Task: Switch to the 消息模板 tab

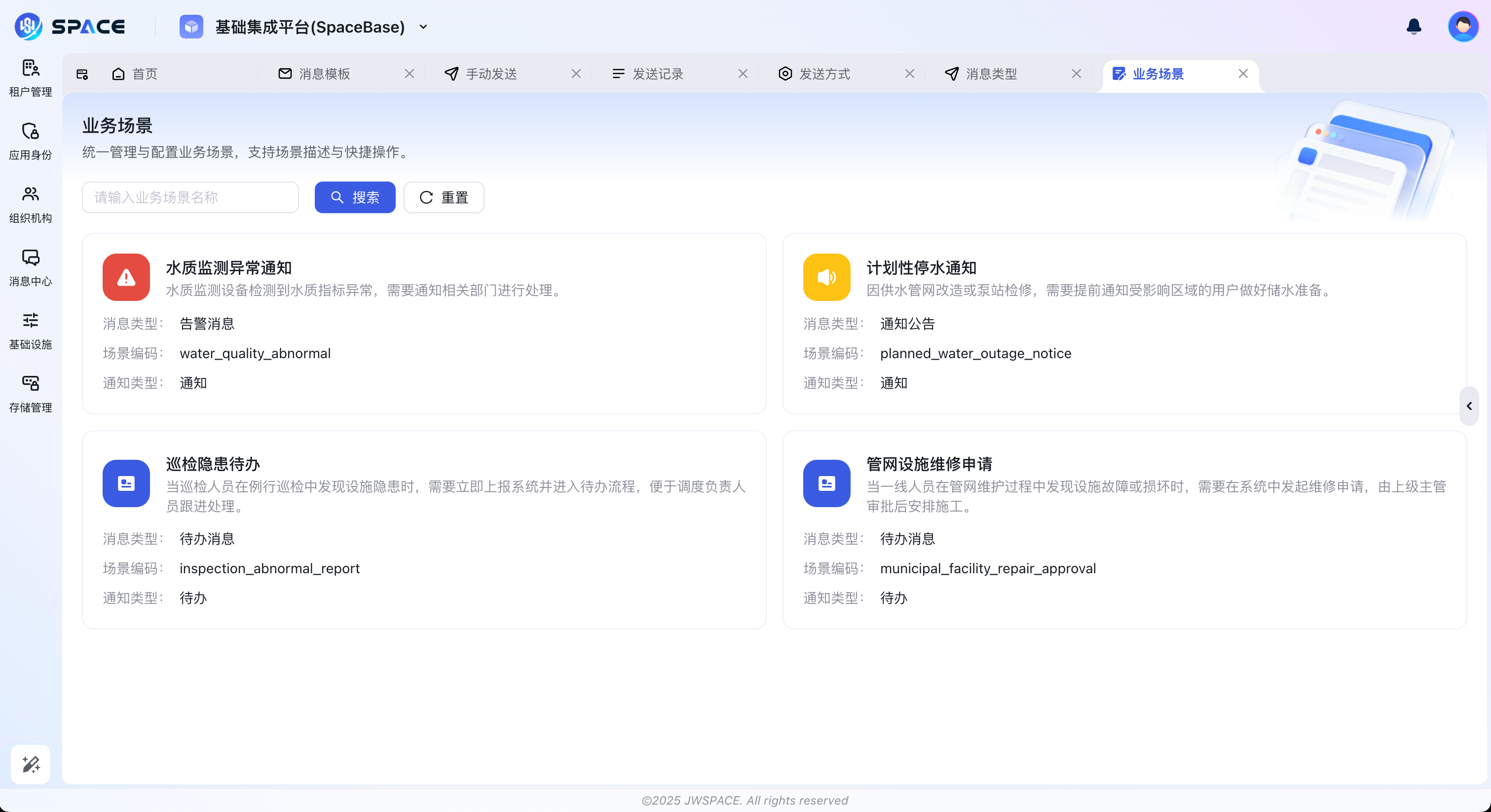Action: tap(324, 74)
